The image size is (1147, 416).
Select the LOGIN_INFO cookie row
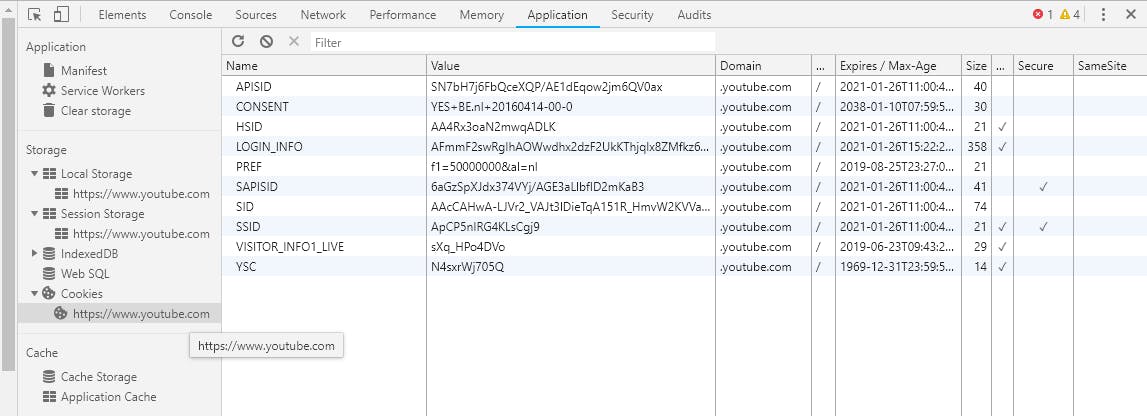(268, 147)
